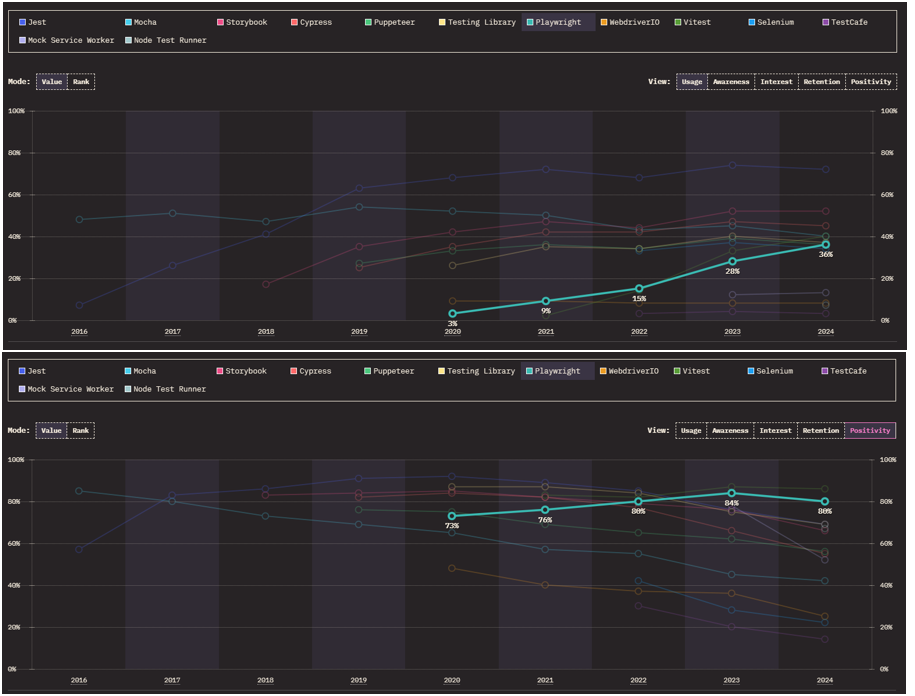Toggle Mock Service Worker in Positivity chart legend
Screen dimensions: 915x696
click(66, 389)
